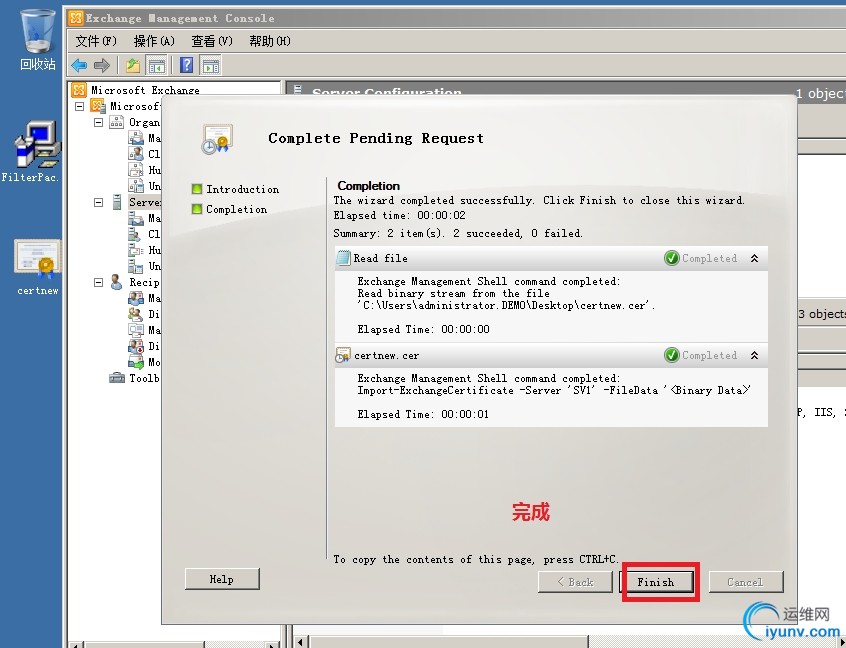Click the up one level folder icon
The image size is (846, 648).
(133, 66)
